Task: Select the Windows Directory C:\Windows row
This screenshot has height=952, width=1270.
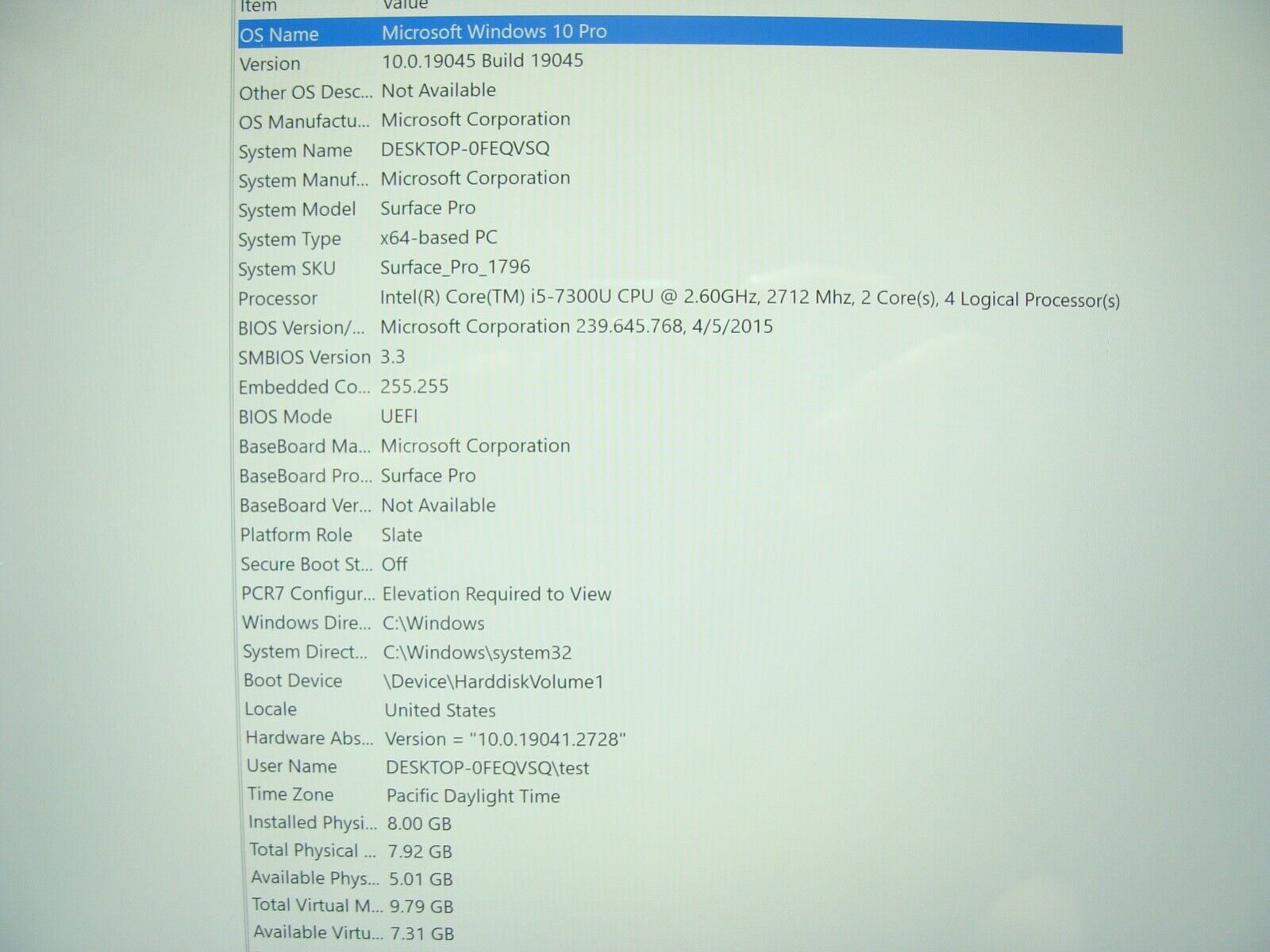Action: 680,623
